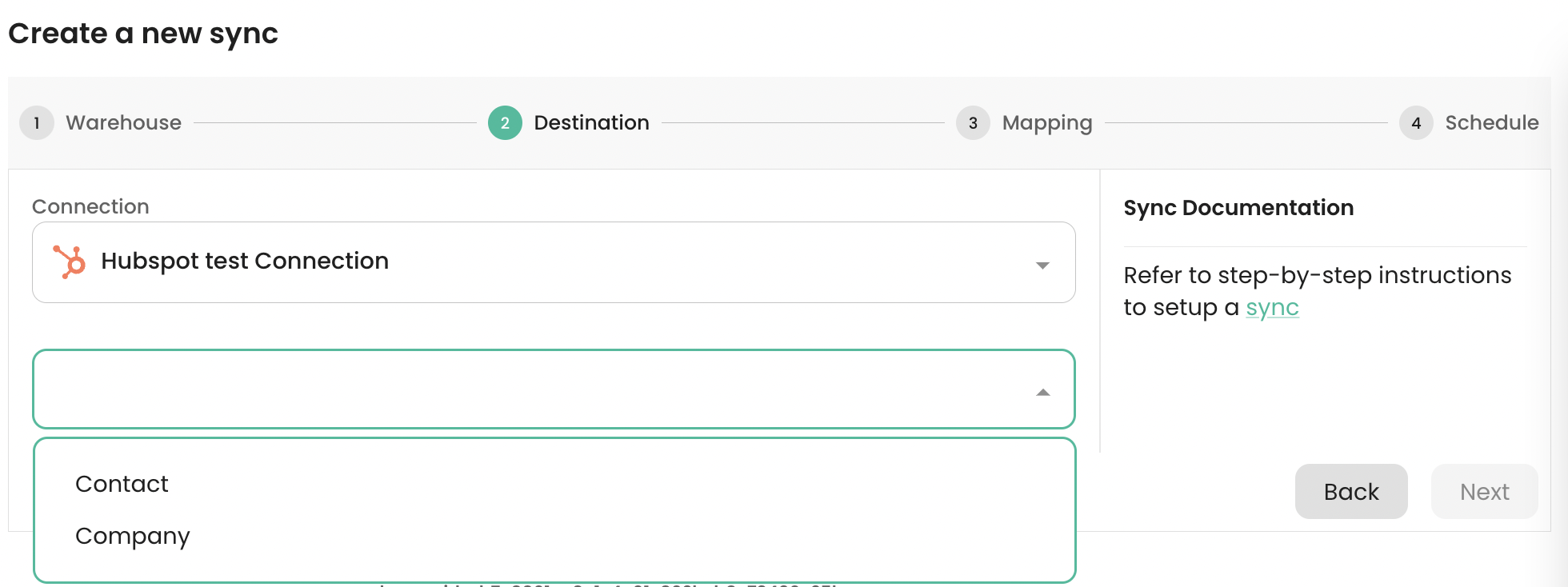
Task: Jump to the Schedule step
Action: [x=1491, y=122]
